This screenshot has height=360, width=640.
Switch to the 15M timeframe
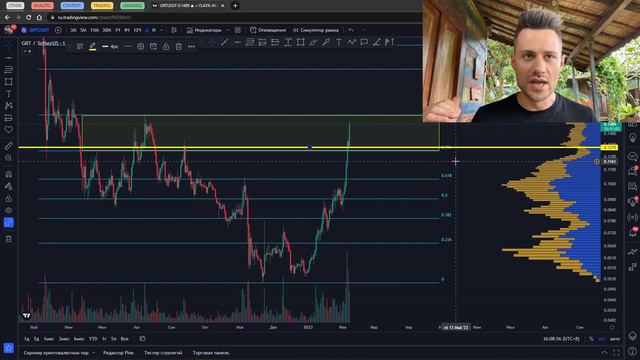pyautogui.click(x=94, y=30)
